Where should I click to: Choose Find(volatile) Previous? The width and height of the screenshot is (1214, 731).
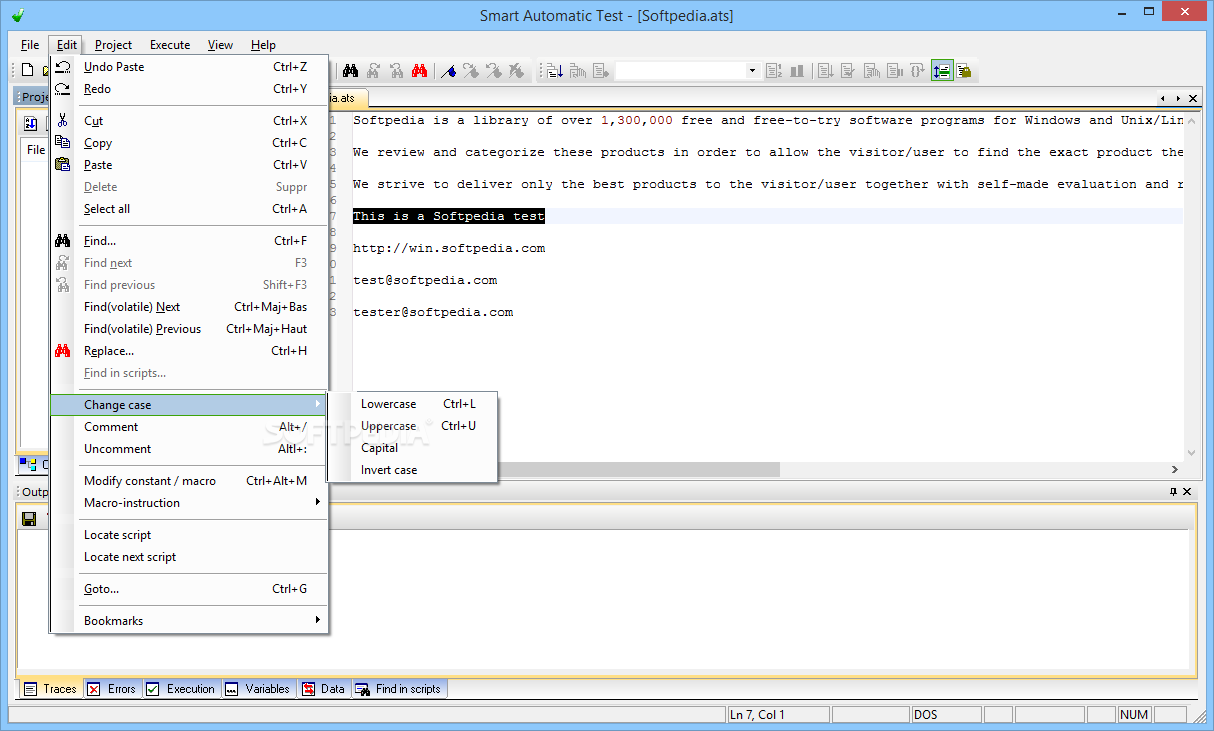190,329
